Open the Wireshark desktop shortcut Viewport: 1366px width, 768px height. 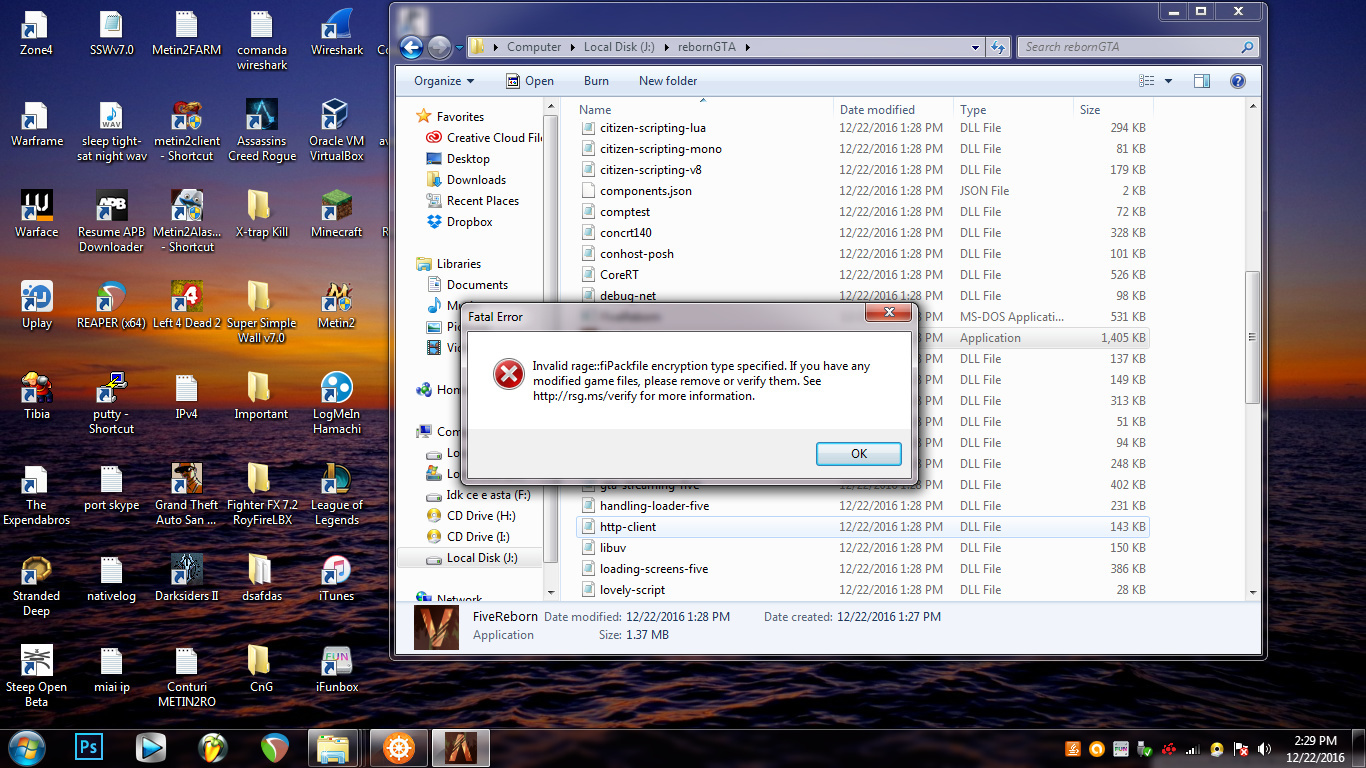pyautogui.click(x=337, y=34)
